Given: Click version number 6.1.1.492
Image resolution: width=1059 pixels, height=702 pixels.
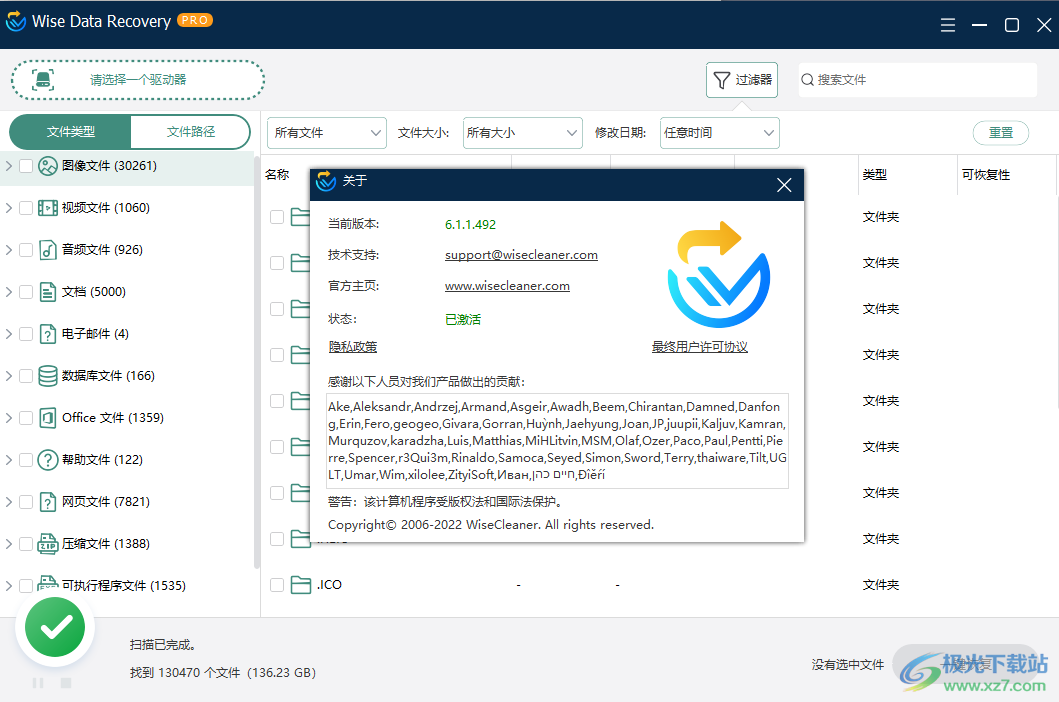Looking at the screenshot, I should (x=470, y=224).
